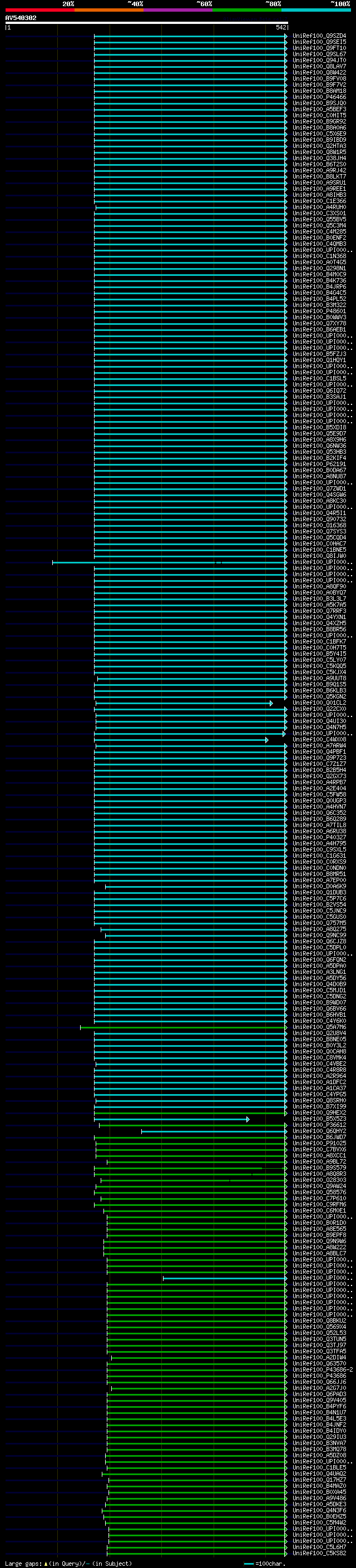Screen dimensions: 356x1568
Task: Select the label UniRef100_A5BEF3
Action: [319, 110]
